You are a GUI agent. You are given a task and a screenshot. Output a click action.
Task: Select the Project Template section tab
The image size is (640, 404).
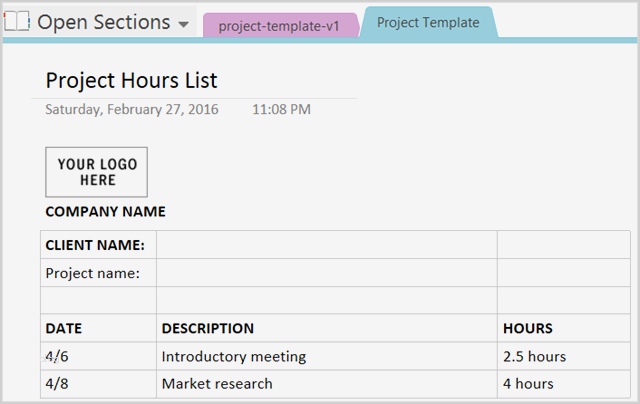point(427,22)
